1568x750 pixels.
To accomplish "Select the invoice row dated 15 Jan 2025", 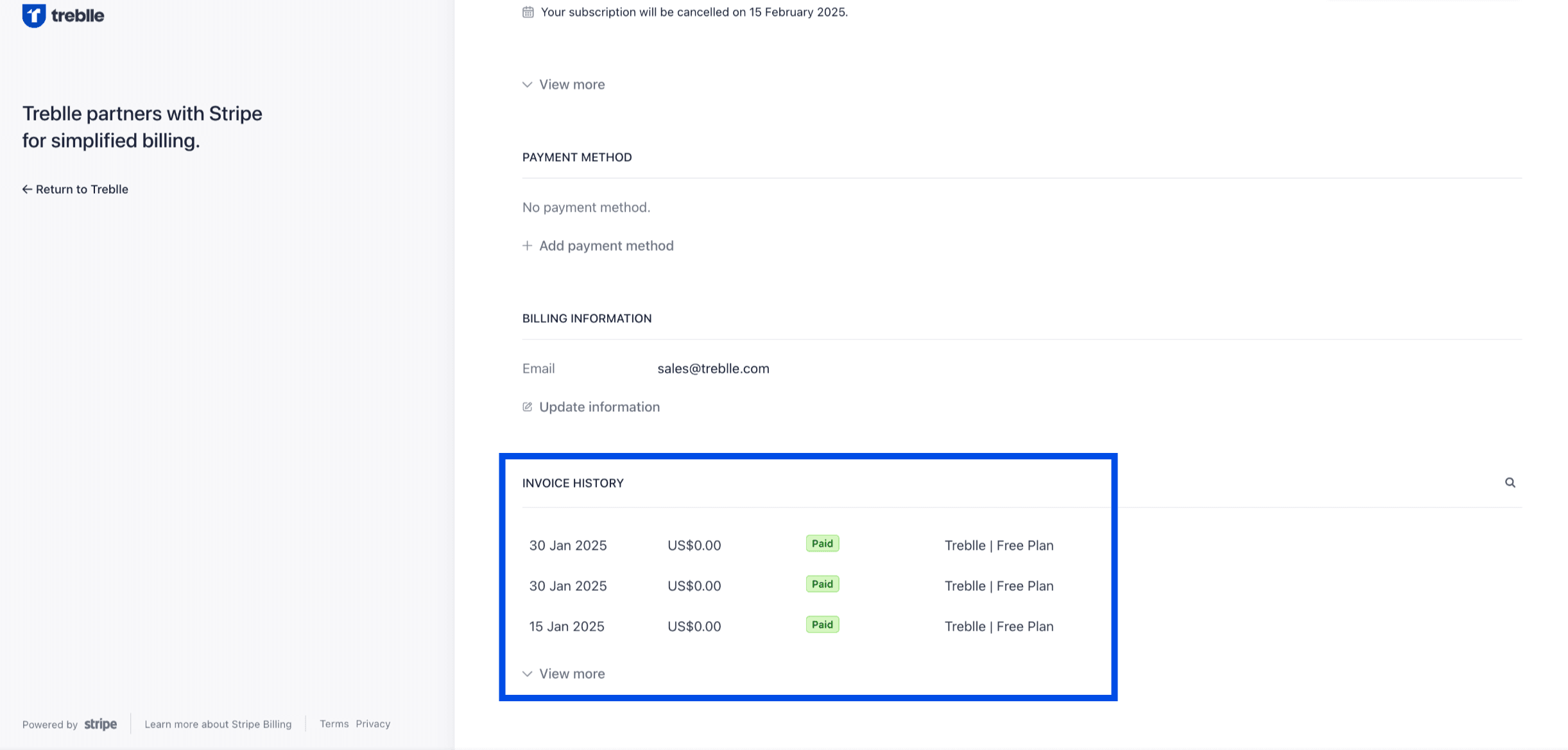I will [x=567, y=626].
